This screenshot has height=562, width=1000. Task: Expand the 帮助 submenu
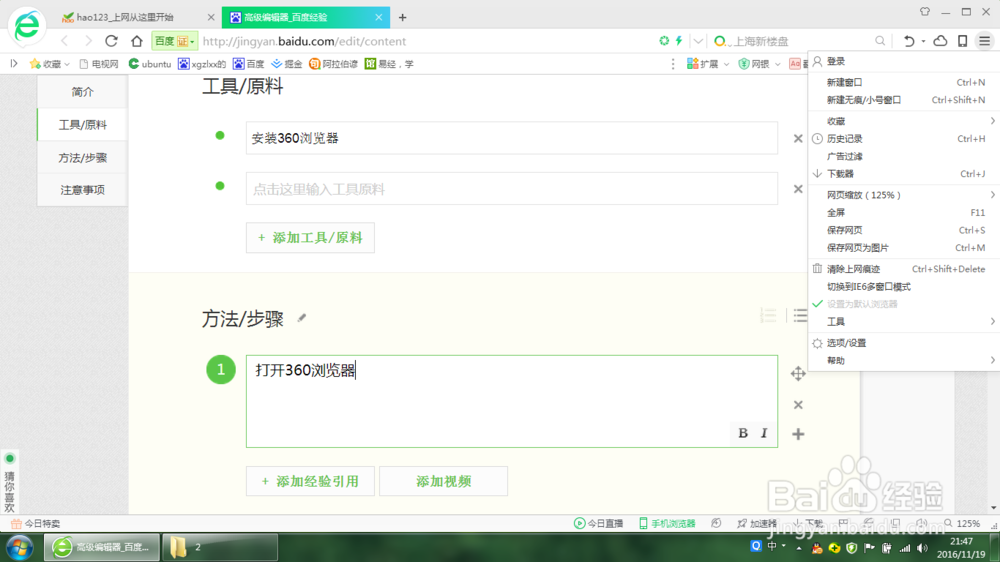tap(903, 360)
